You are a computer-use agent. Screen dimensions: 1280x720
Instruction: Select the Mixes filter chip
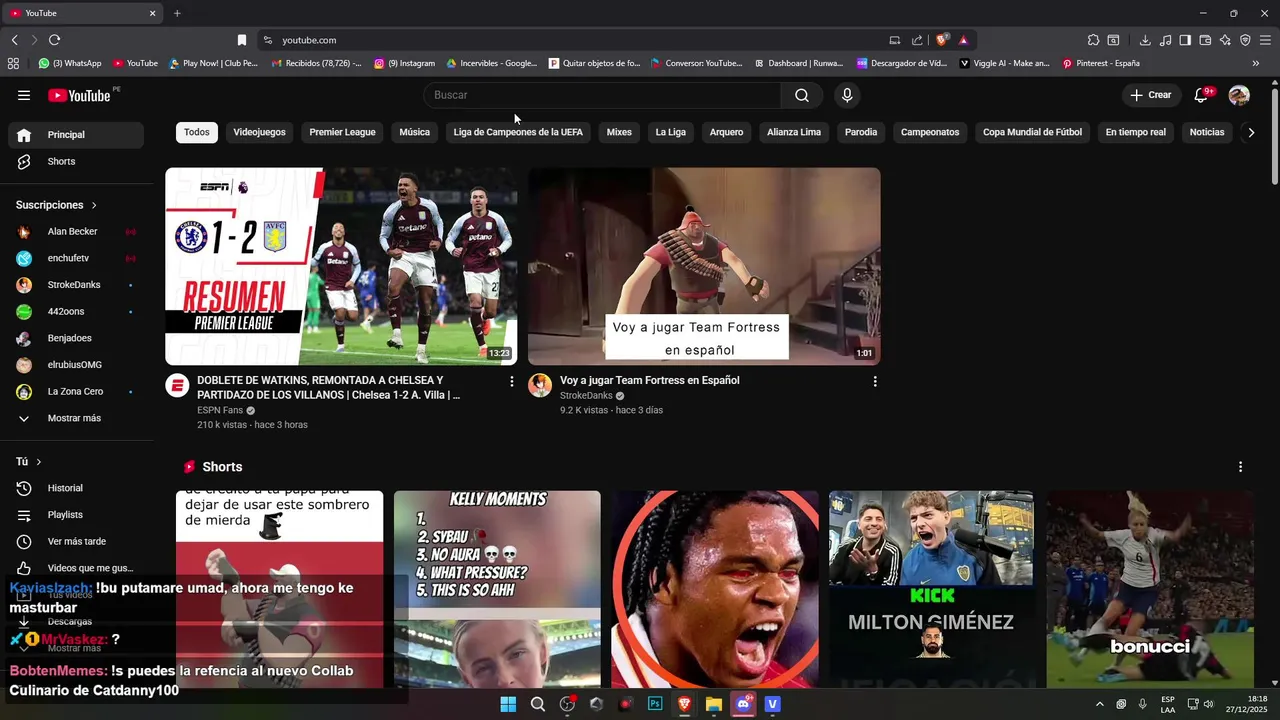(x=619, y=132)
